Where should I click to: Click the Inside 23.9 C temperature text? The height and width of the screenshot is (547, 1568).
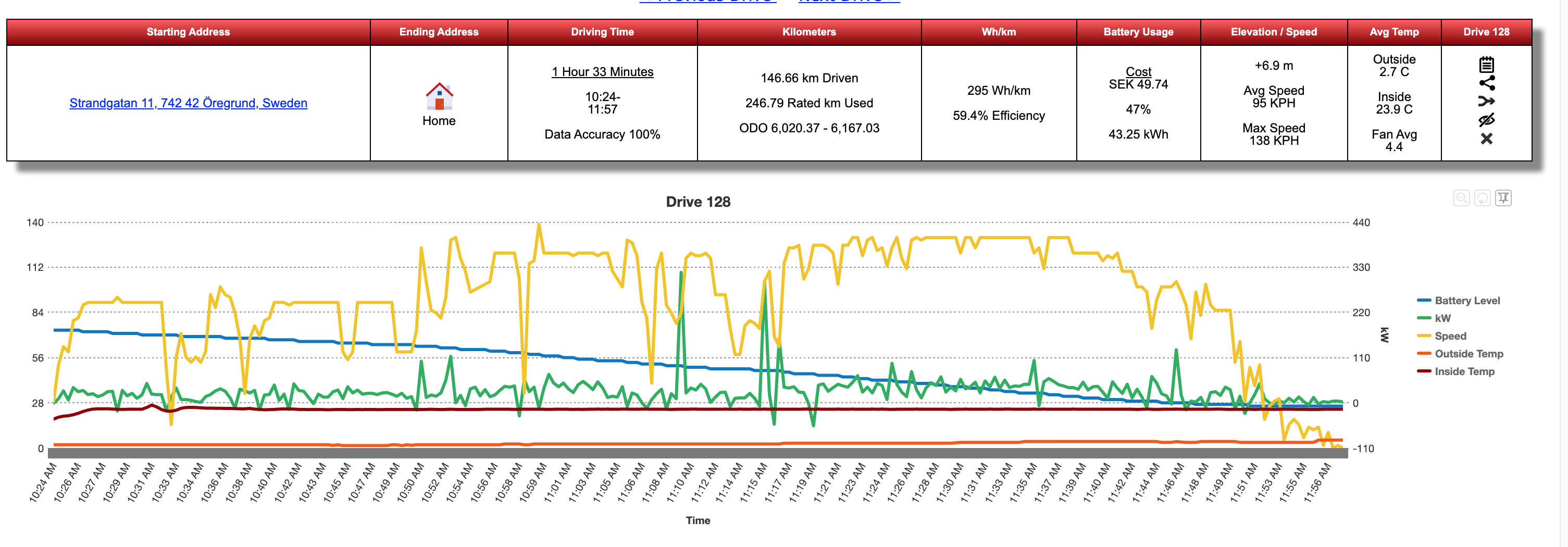tap(1394, 103)
